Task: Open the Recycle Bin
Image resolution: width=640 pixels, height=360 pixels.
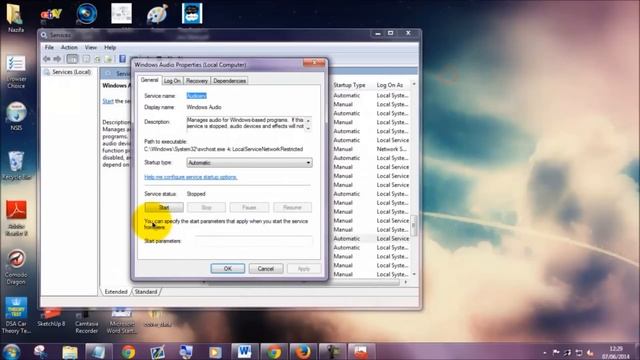Action: [x=16, y=166]
